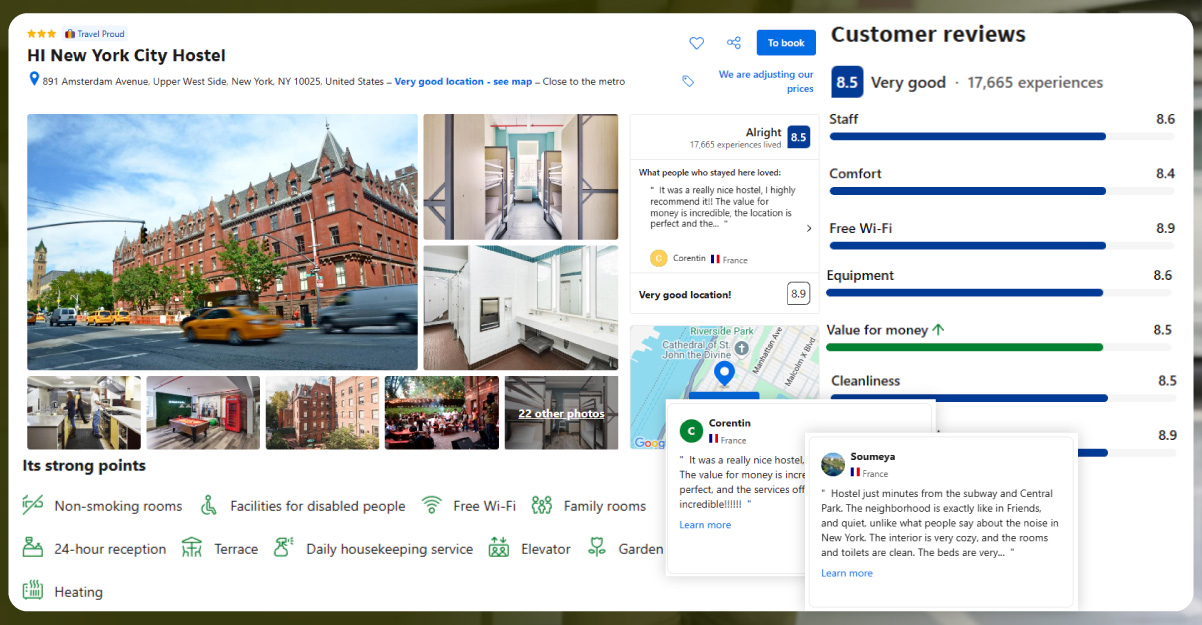Screen dimensions: 1202x625
Task: Click the Terrace umbrella icon
Action: tap(192, 548)
